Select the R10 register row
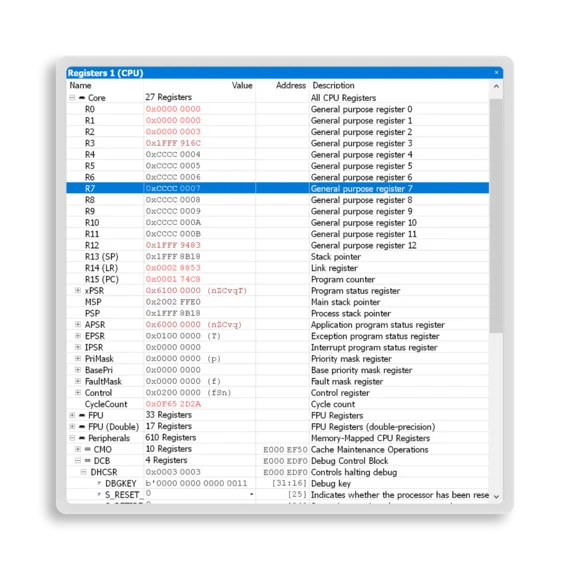 point(278,222)
